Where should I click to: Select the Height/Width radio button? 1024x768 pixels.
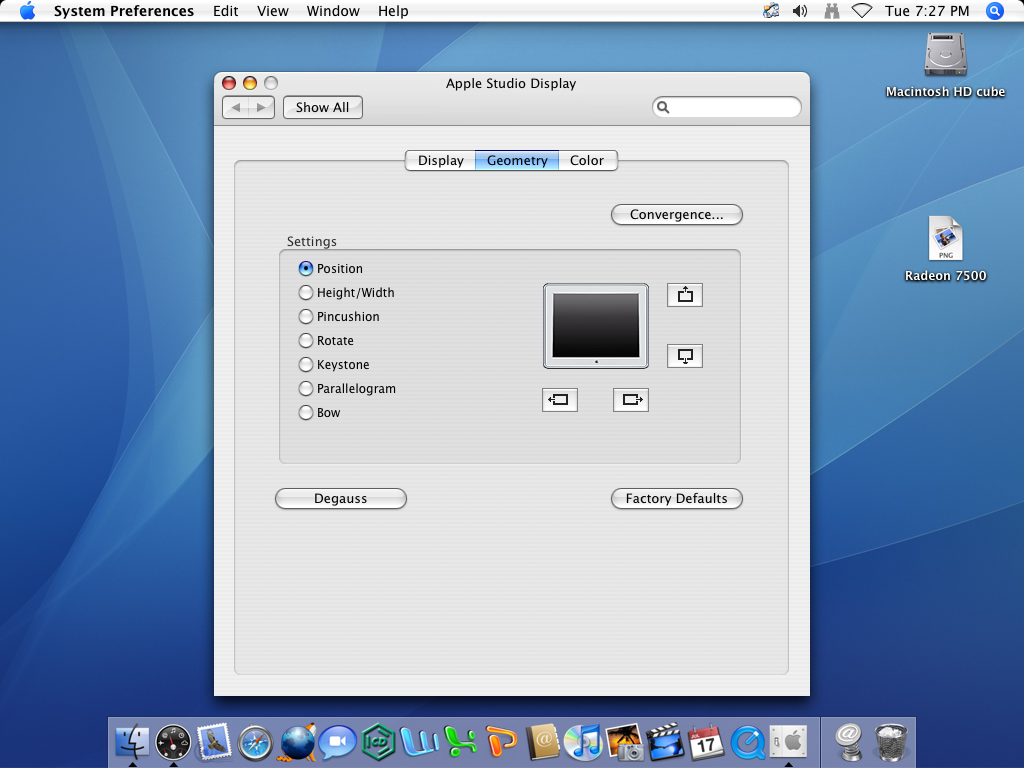(306, 293)
